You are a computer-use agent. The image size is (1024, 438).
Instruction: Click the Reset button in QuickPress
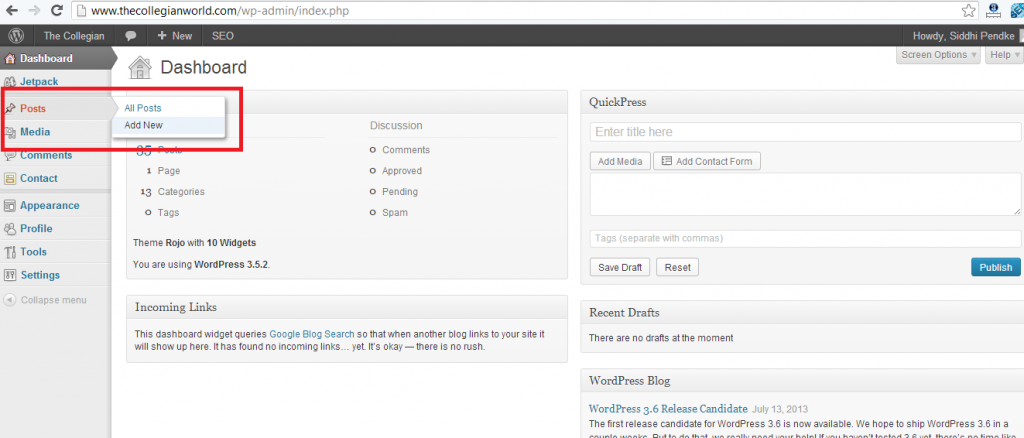pos(677,268)
